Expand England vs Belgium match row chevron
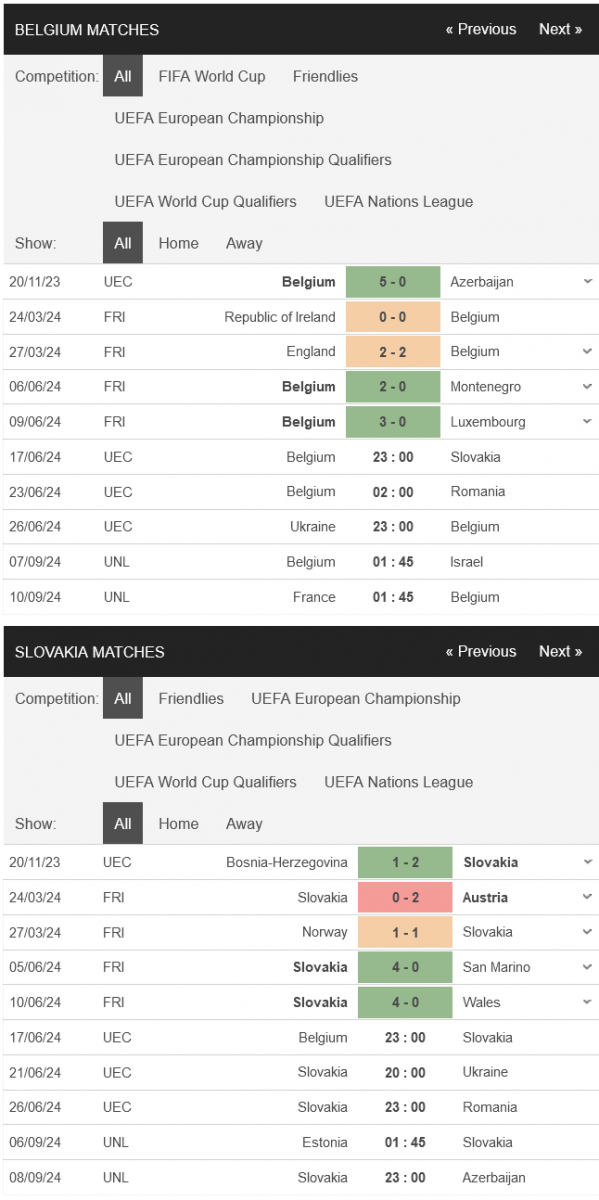The width and height of the screenshot is (599, 1200). 588,352
